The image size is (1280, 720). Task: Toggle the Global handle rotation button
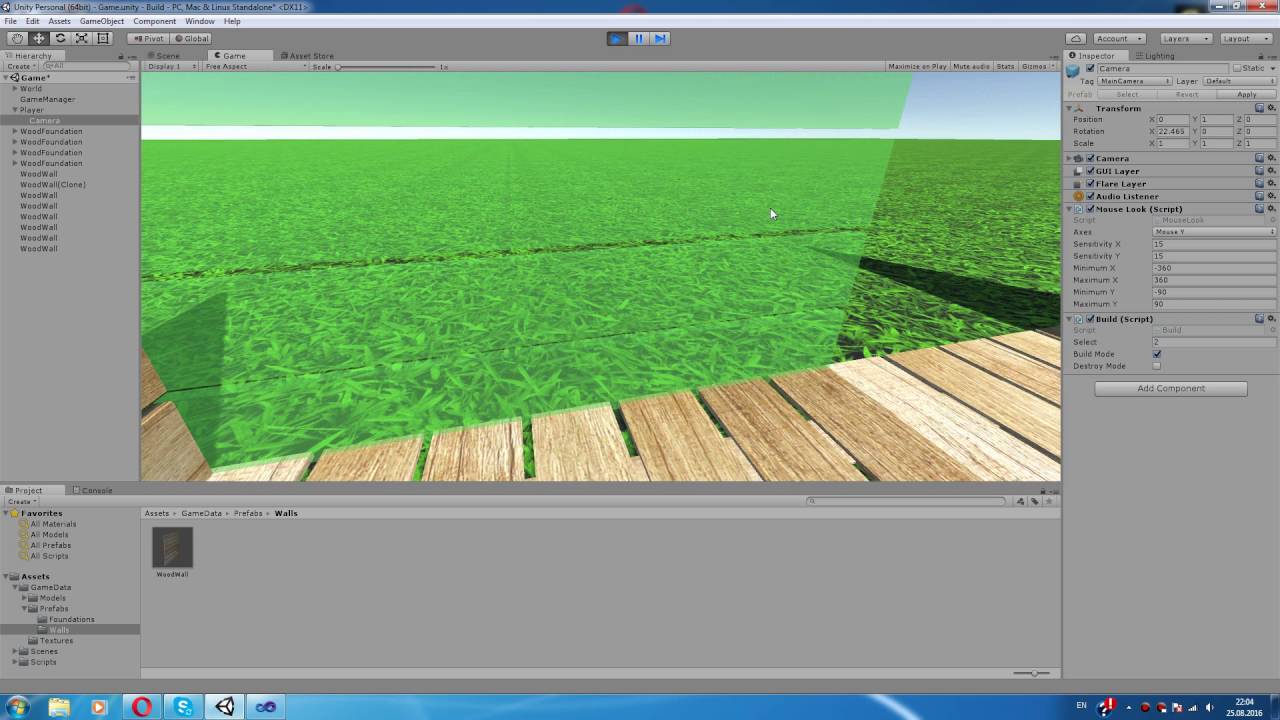click(191, 38)
